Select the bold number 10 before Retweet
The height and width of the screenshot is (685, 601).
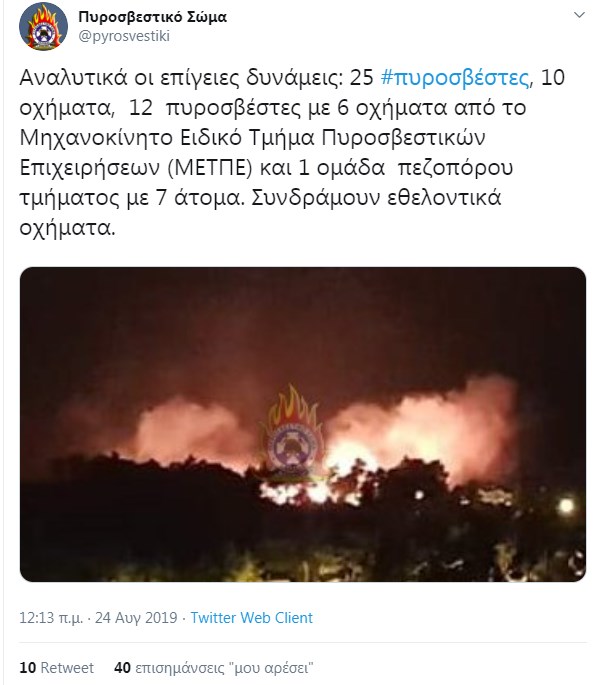tap(28, 668)
